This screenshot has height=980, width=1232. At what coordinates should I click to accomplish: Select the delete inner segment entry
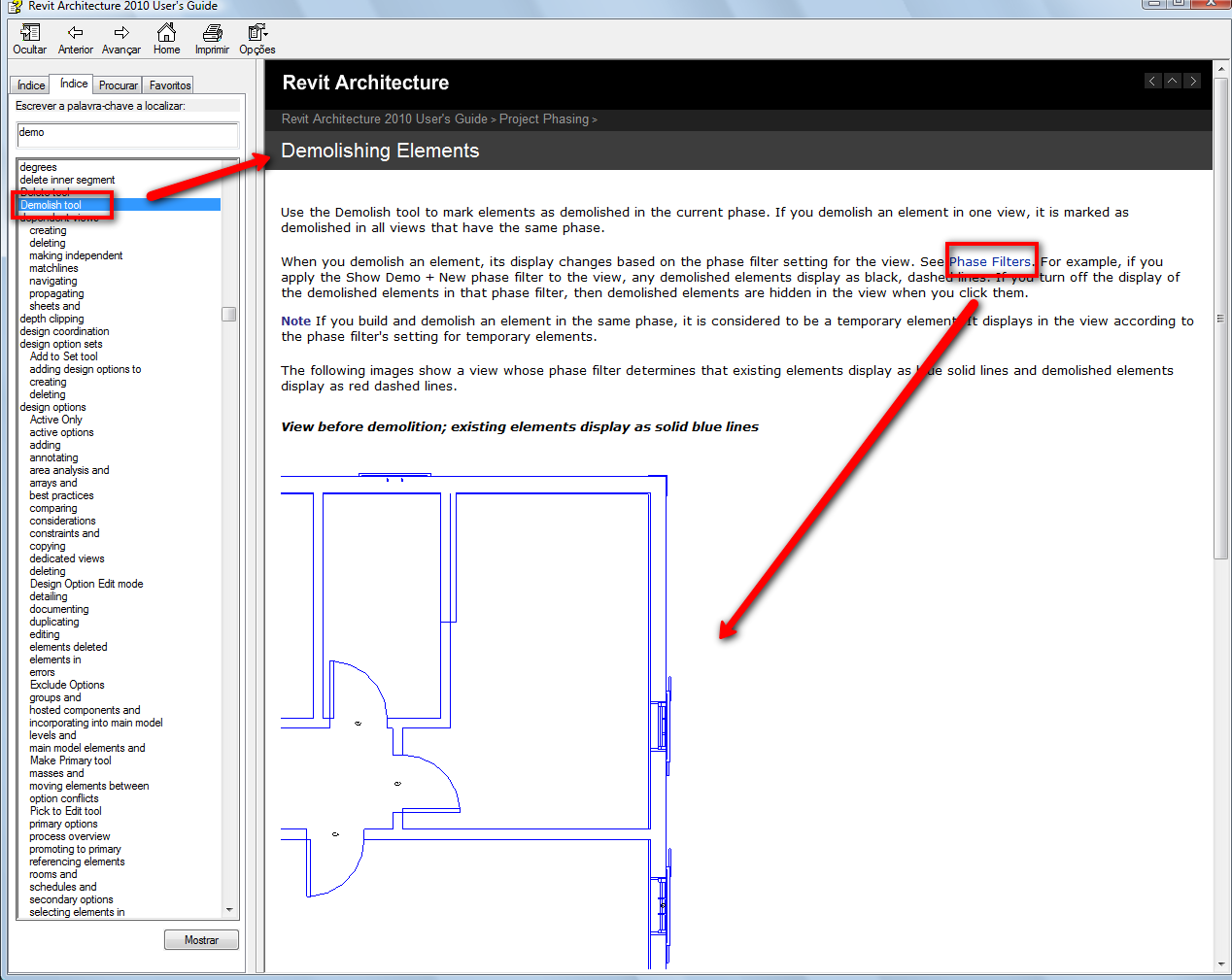click(67, 180)
